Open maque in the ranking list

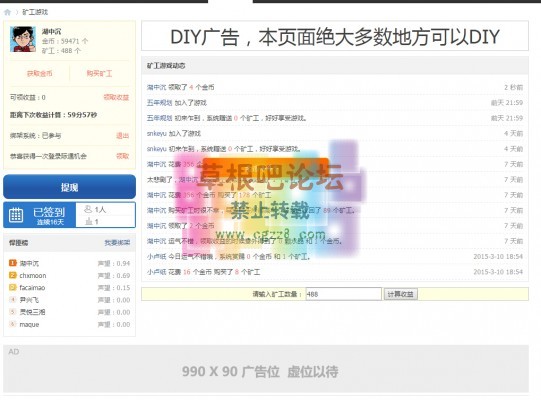[x=29, y=324]
